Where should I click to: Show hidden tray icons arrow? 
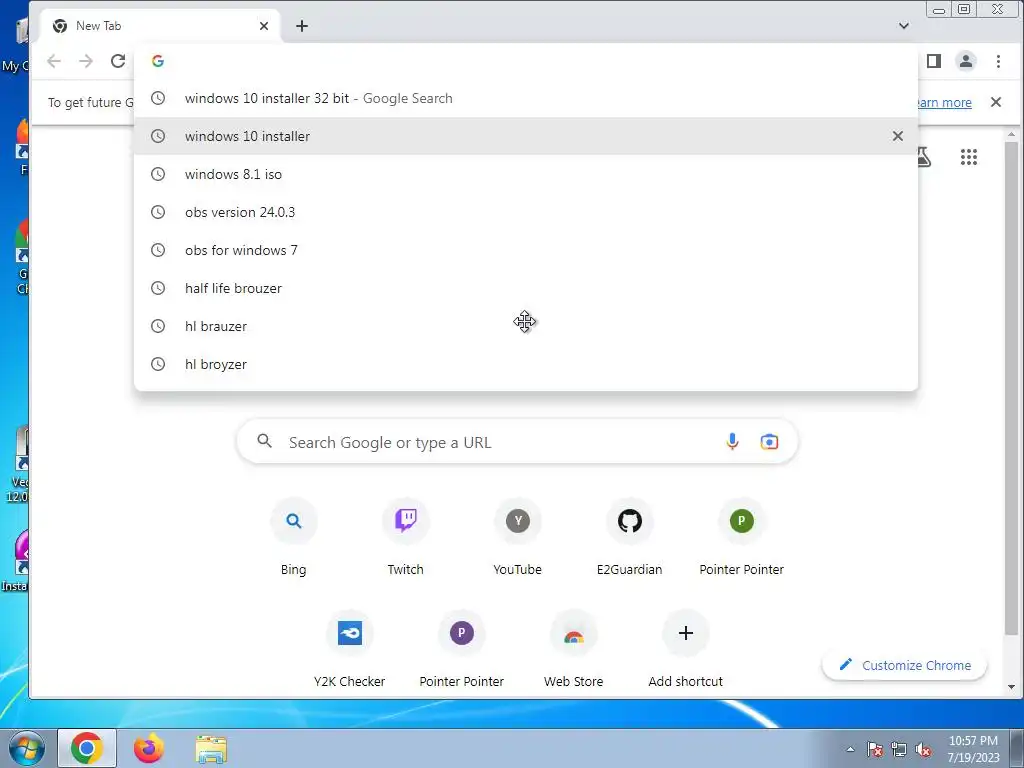point(850,749)
